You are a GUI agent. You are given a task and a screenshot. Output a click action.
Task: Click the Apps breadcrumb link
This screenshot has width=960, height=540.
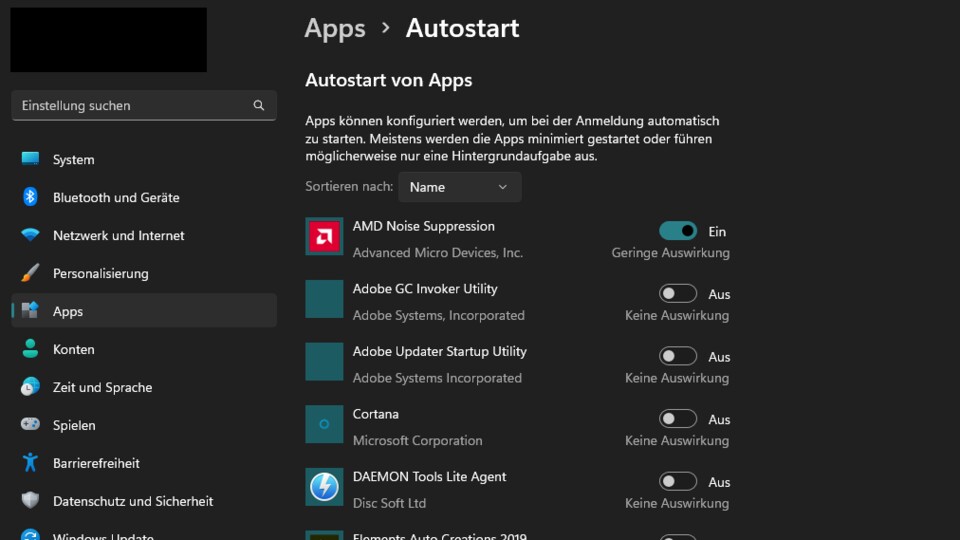pyautogui.click(x=335, y=28)
